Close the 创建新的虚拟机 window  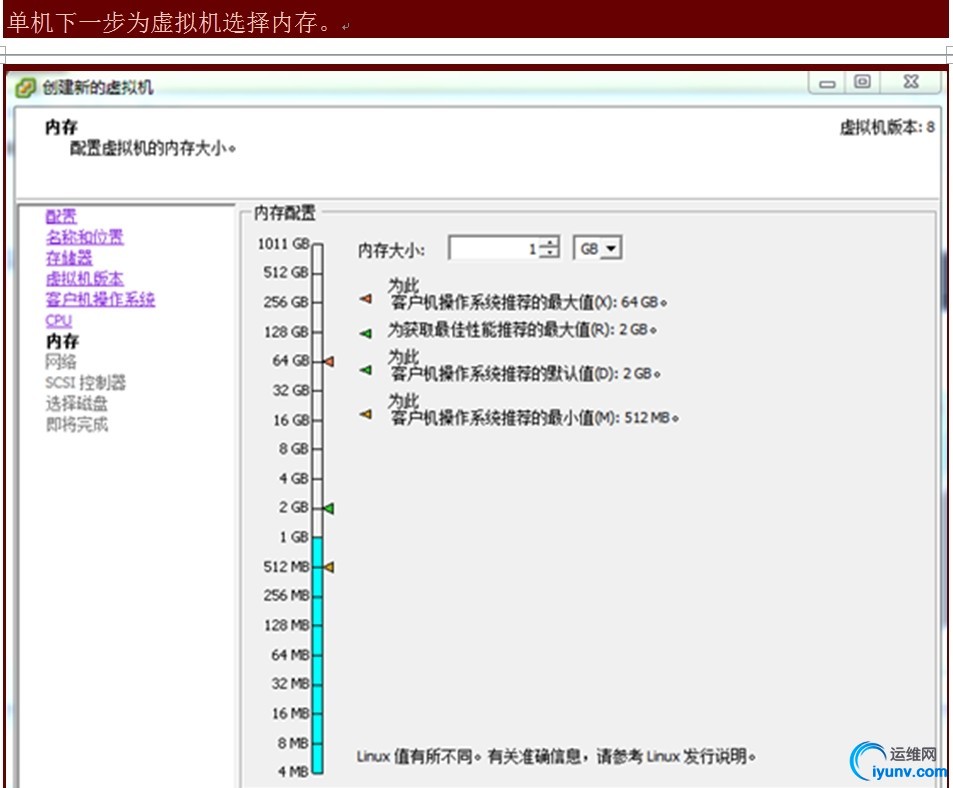[x=910, y=82]
